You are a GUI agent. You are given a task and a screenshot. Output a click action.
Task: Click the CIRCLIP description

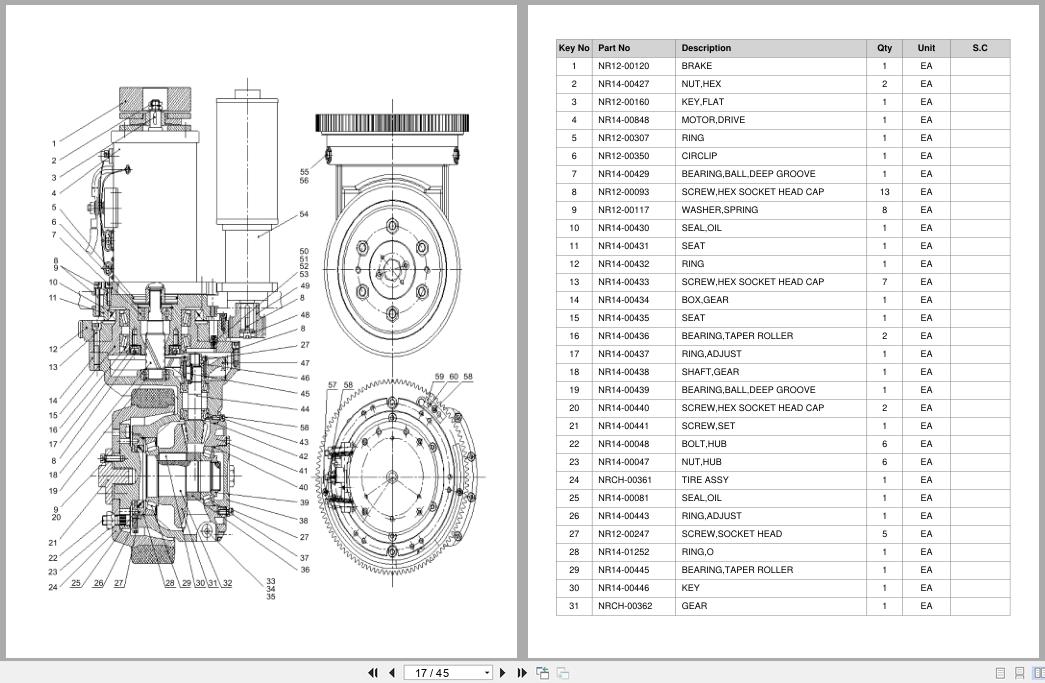tap(699, 156)
